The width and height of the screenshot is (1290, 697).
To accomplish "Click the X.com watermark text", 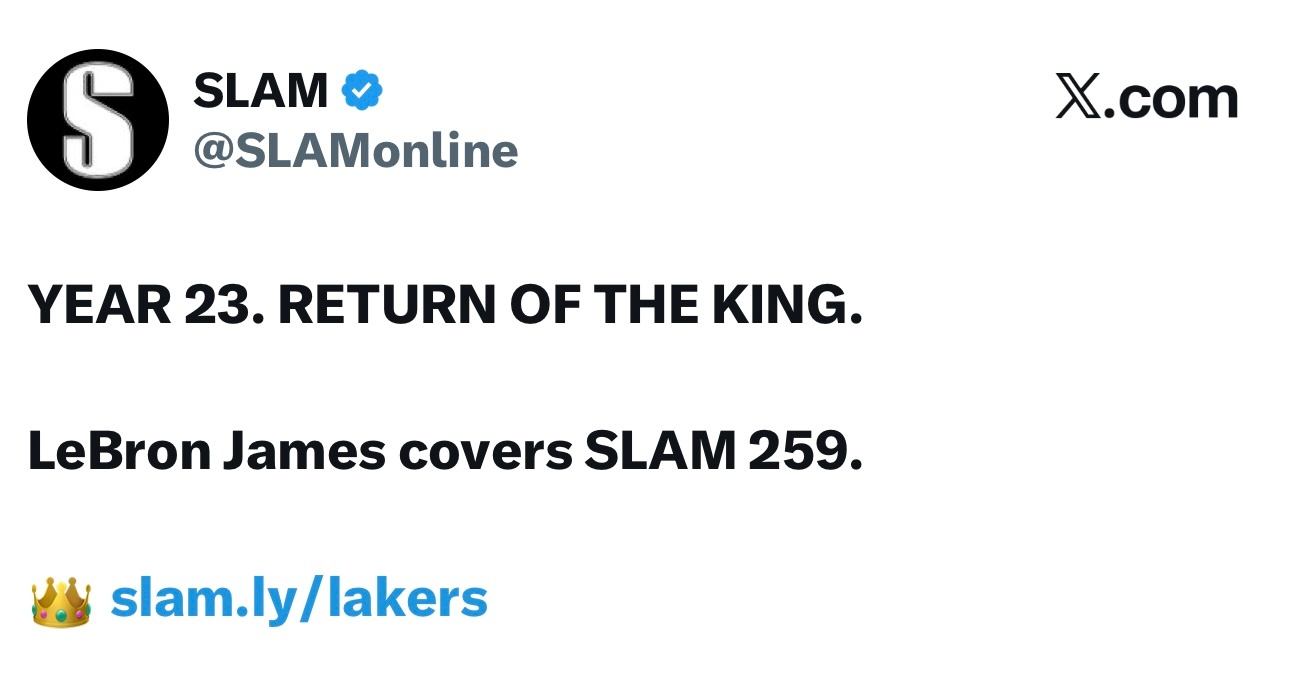I will [1146, 98].
